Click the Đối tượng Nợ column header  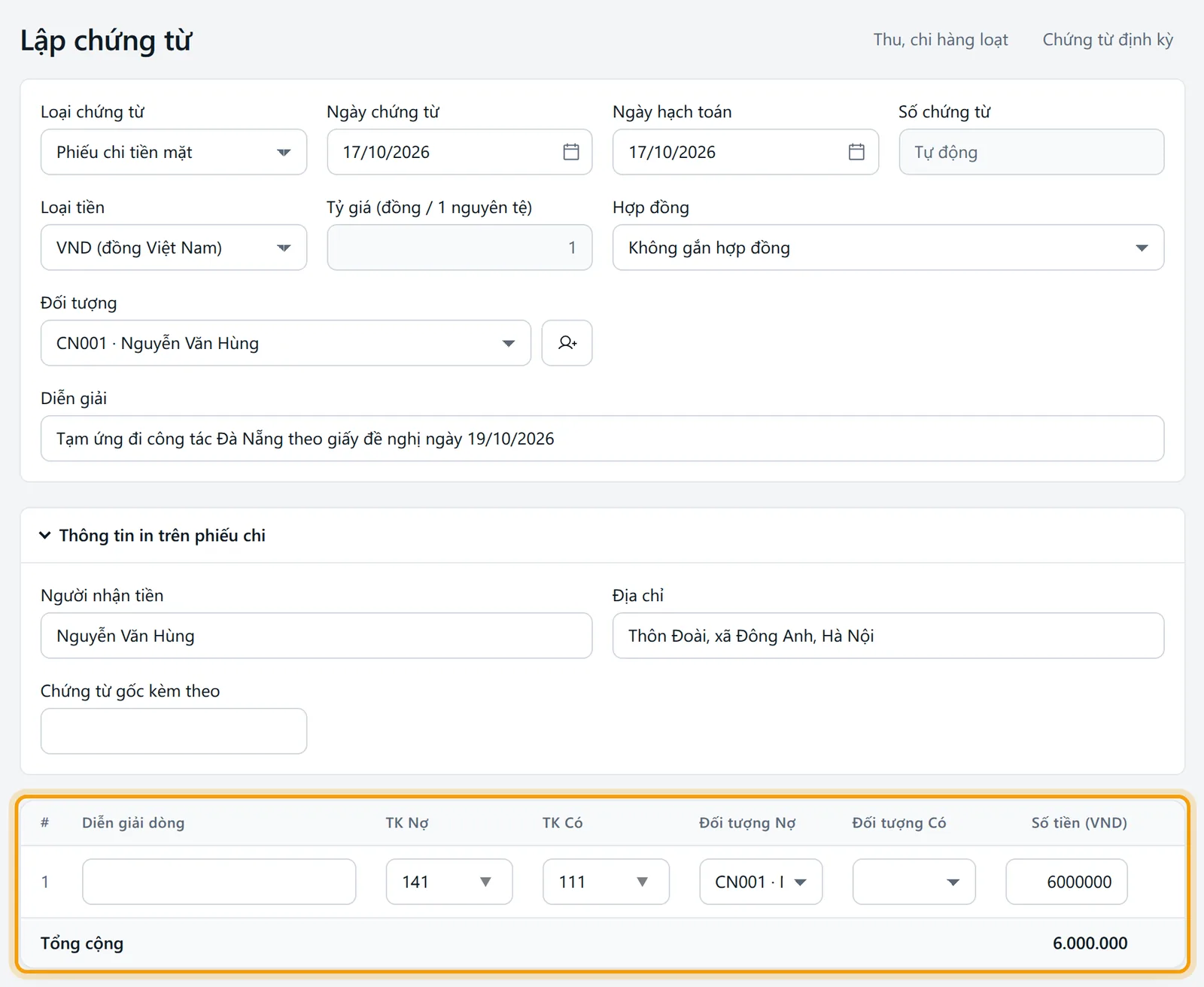coord(747,823)
